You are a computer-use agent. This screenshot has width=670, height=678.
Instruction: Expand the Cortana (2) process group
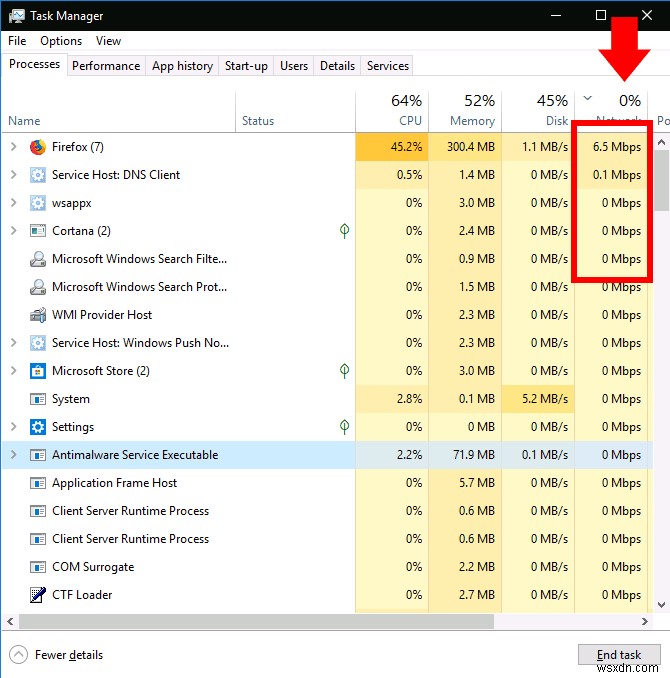(13, 230)
